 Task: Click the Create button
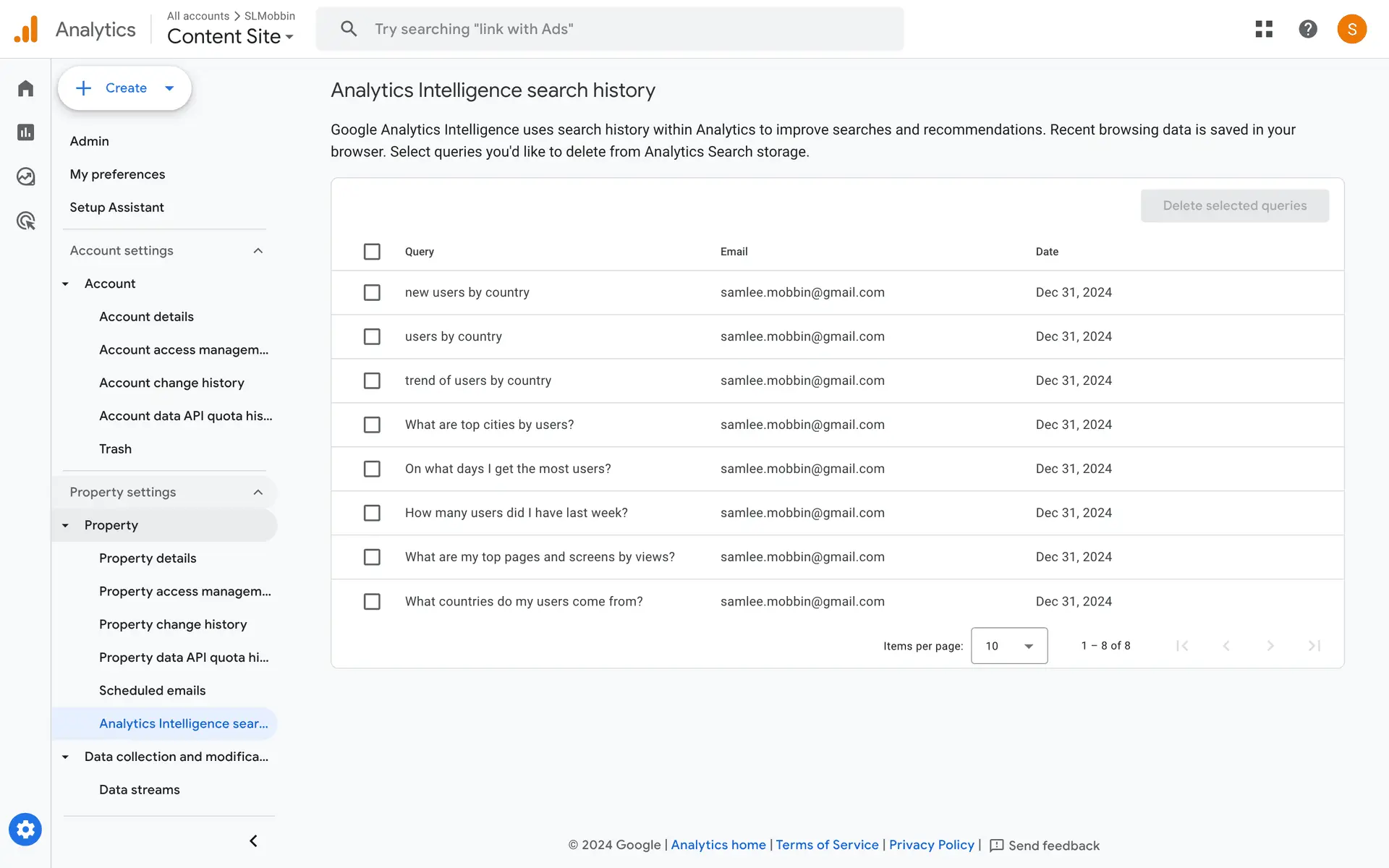(124, 88)
